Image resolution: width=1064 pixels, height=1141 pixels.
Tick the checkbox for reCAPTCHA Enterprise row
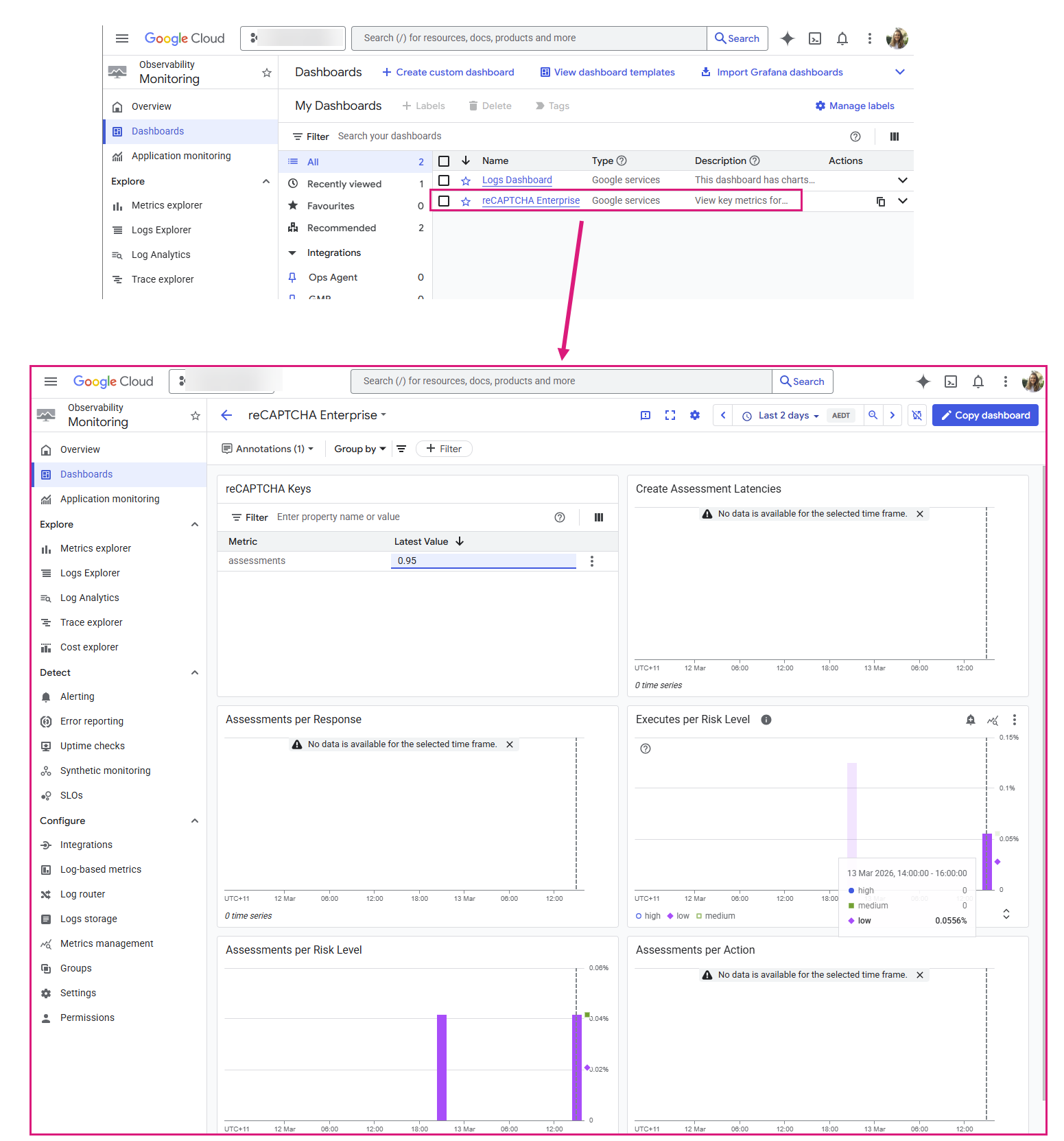(x=444, y=201)
